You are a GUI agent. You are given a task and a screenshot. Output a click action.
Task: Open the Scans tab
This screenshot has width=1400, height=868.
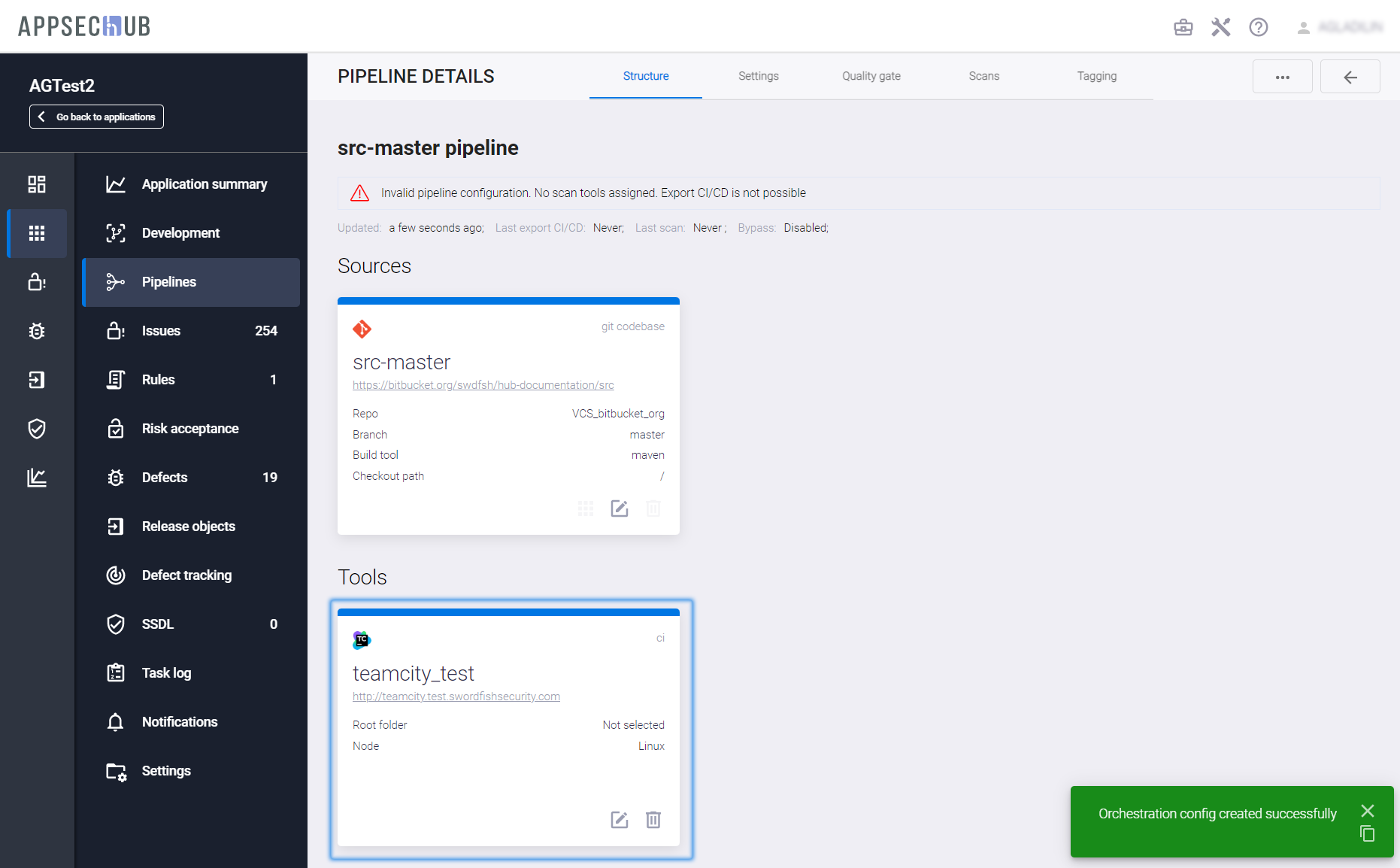983,76
